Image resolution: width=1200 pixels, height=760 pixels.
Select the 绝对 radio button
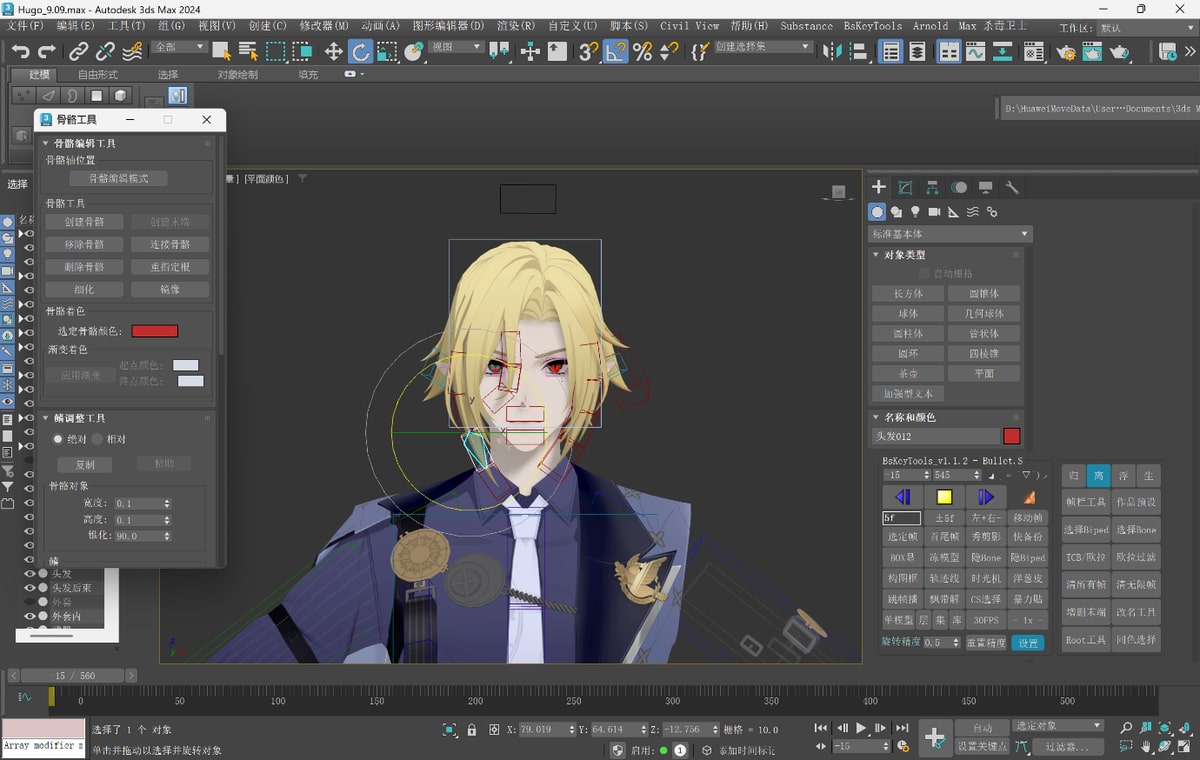[x=59, y=439]
